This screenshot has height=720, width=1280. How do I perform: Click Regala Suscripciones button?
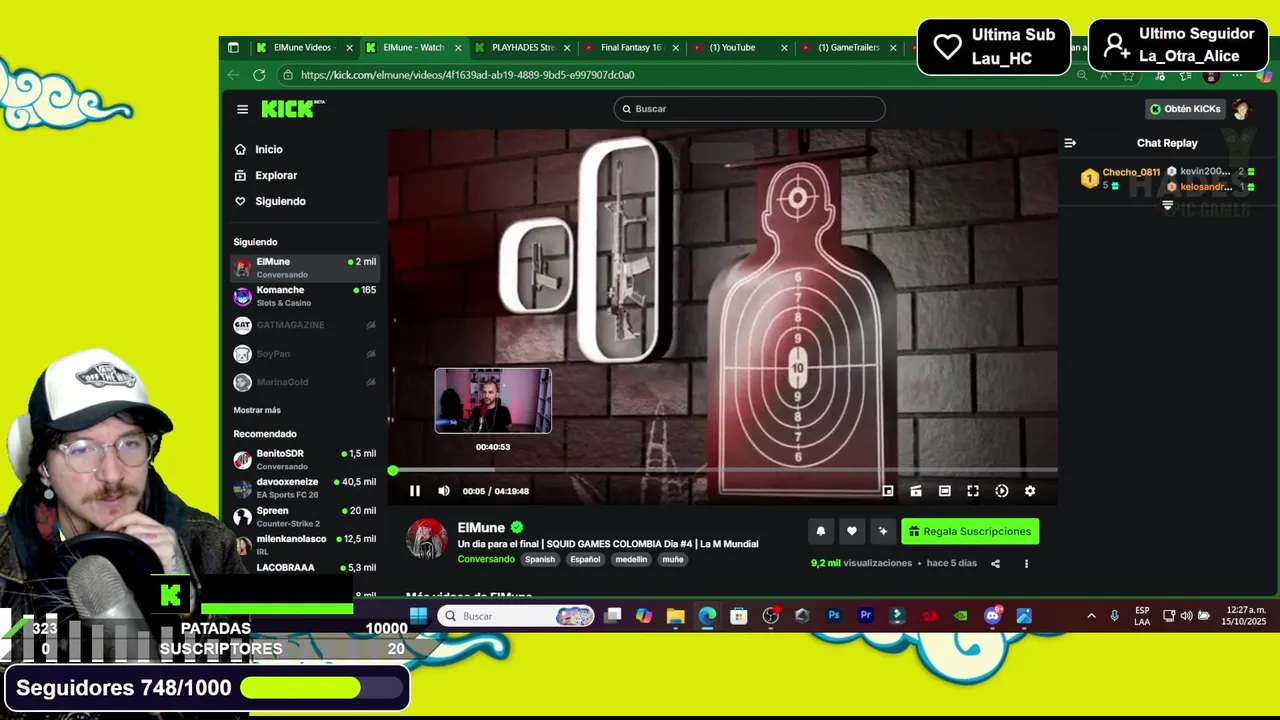[970, 531]
